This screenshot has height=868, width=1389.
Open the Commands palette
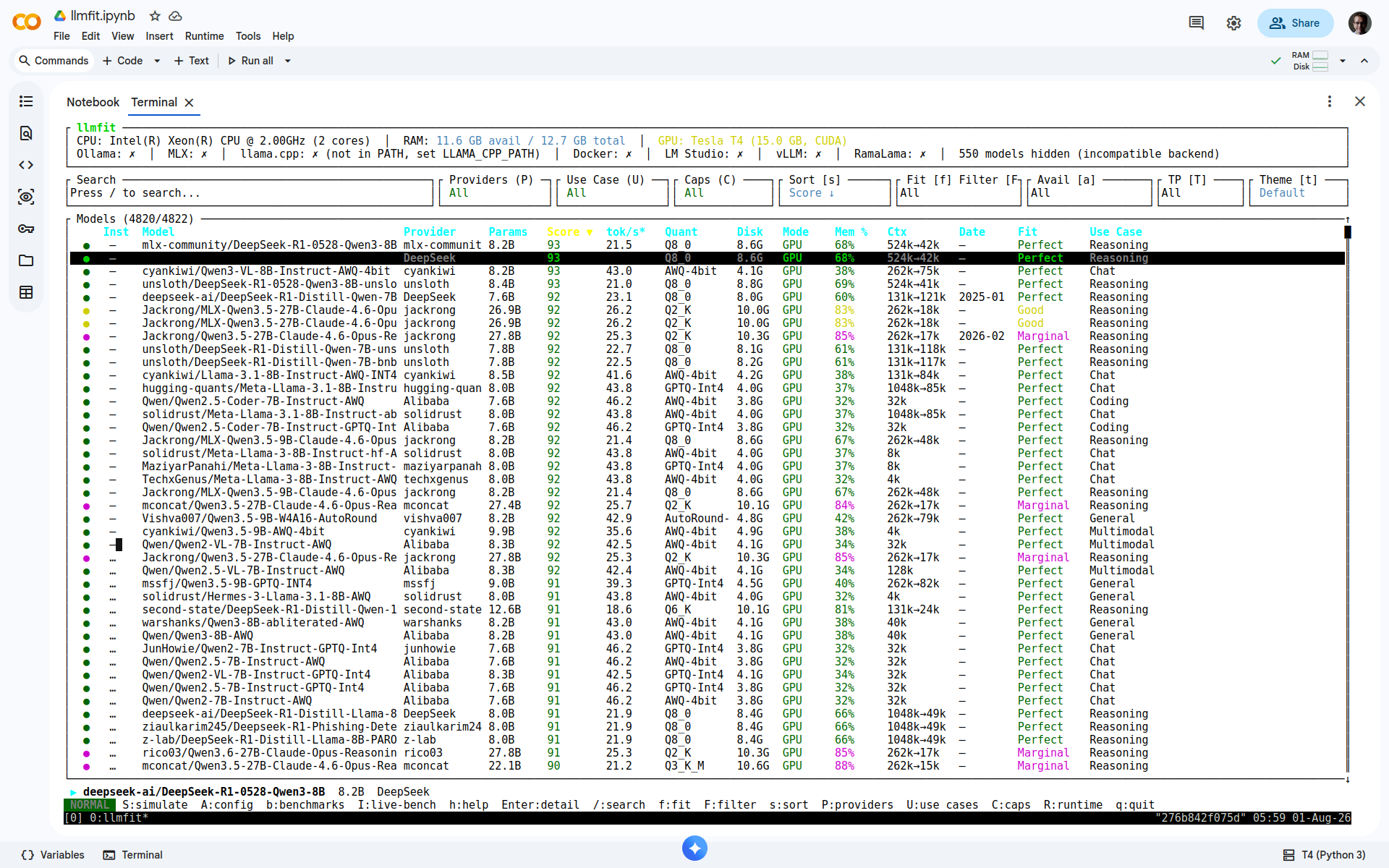[x=54, y=61]
